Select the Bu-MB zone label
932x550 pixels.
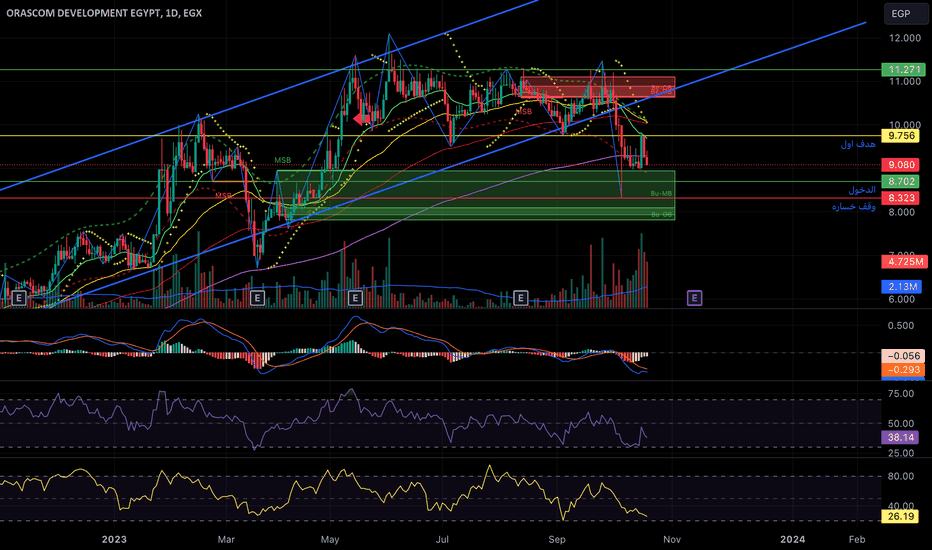(x=661, y=194)
